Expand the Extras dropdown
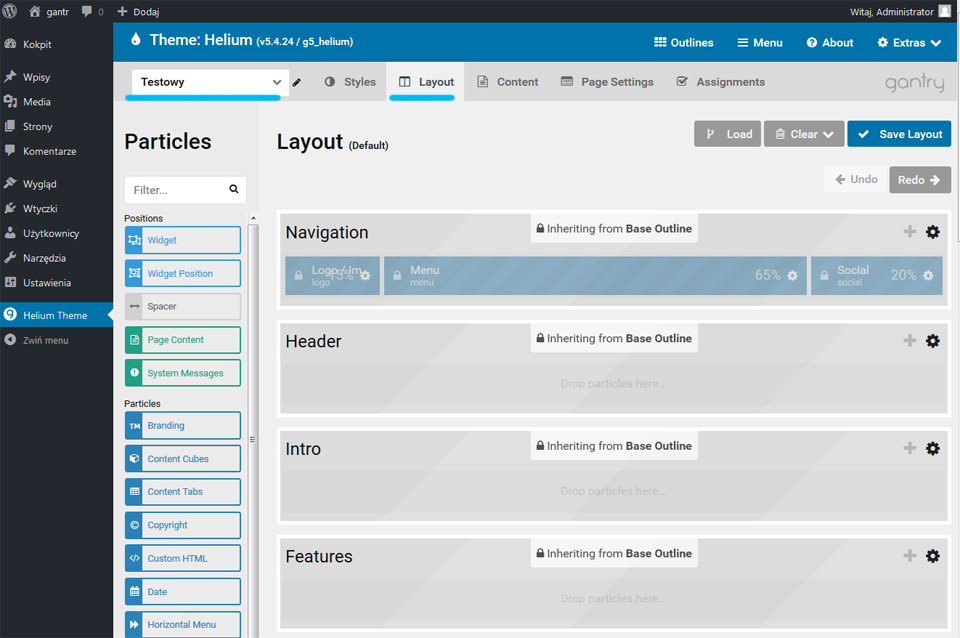This screenshot has width=960, height=638. [x=909, y=42]
